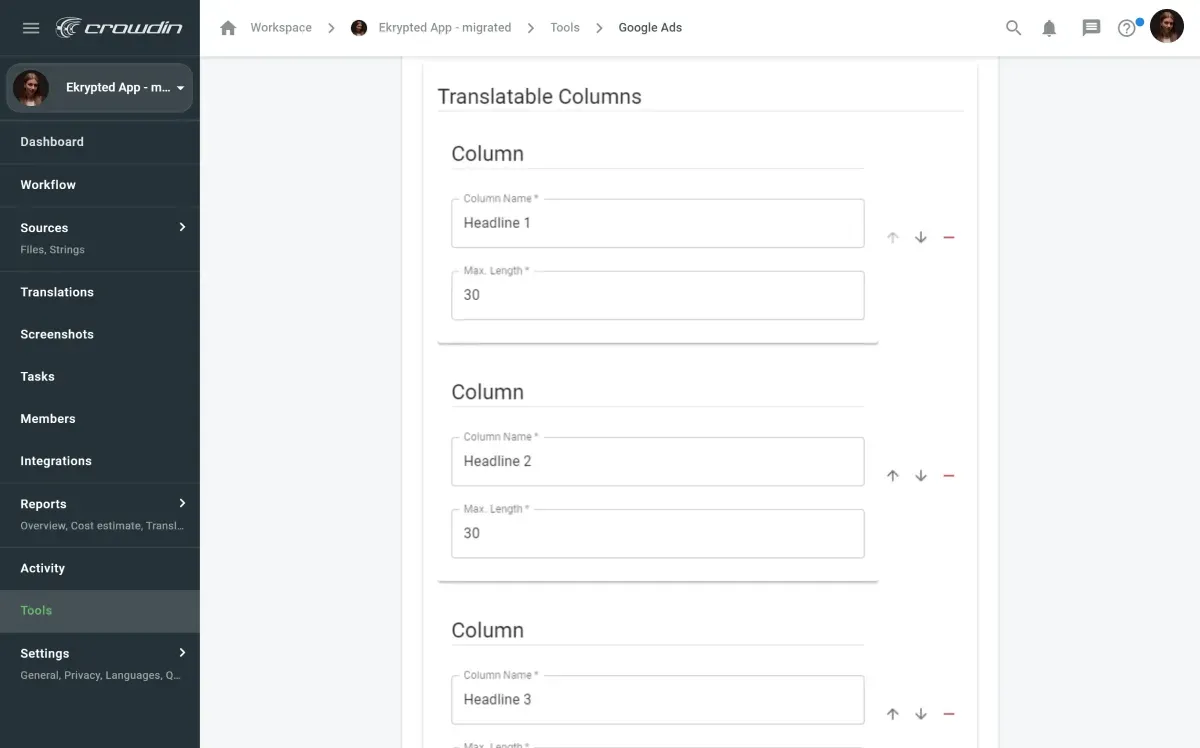
Task: Collapse the sidebar using the hamburger icon
Action: click(x=30, y=27)
